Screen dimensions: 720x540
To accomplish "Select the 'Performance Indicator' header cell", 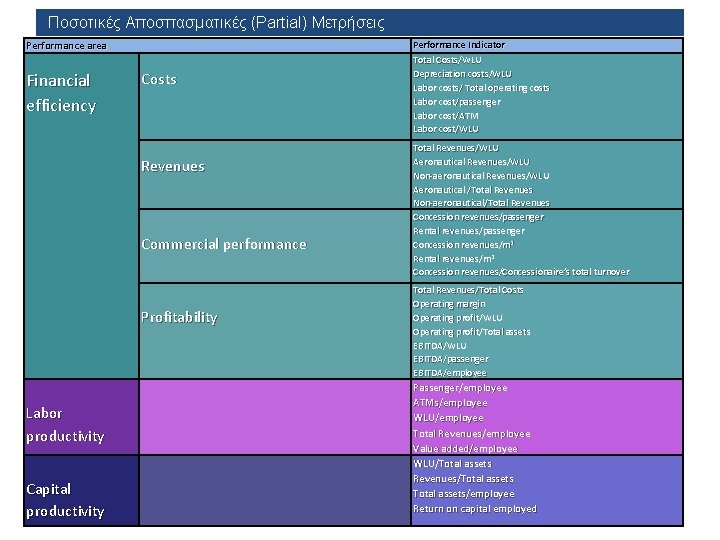I will coord(547,45).
